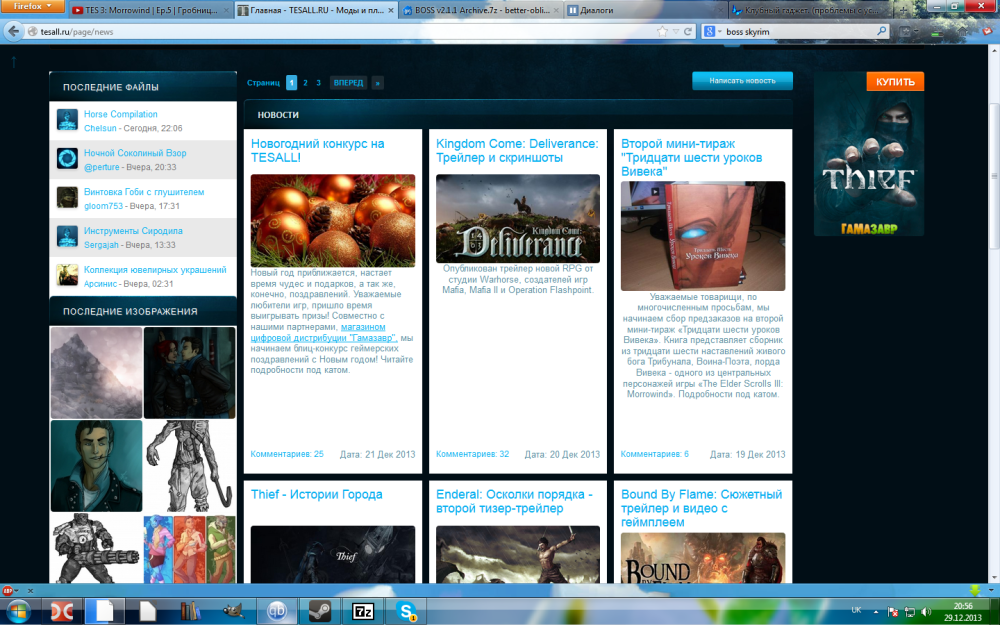
Task: Open the snowy mountain image thumbnail
Action: click(96, 373)
